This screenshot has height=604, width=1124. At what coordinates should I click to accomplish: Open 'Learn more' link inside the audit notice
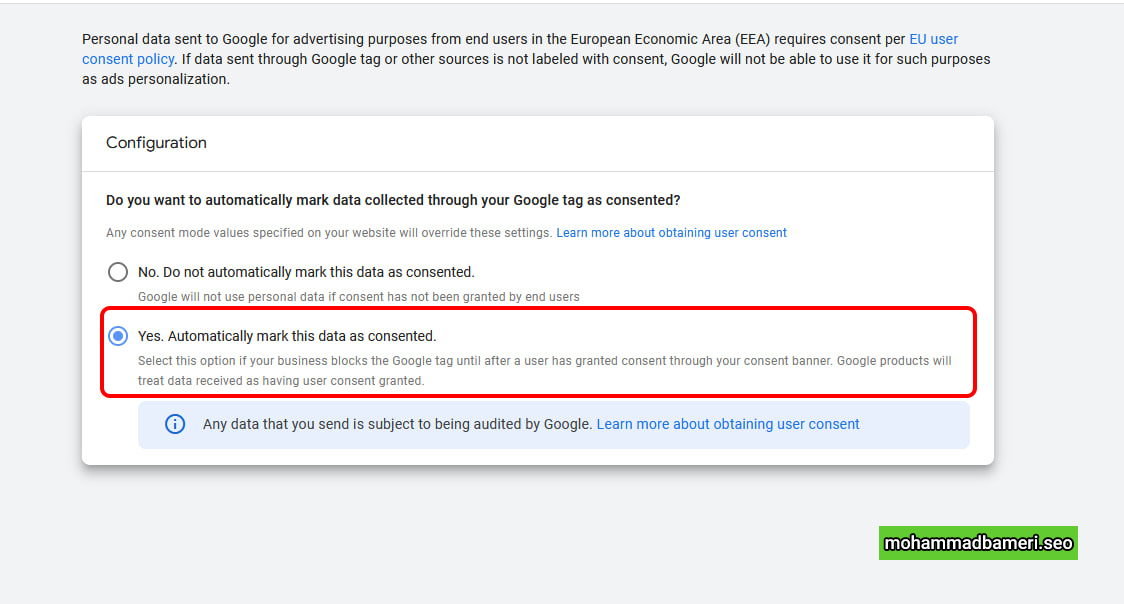tap(728, 424)
